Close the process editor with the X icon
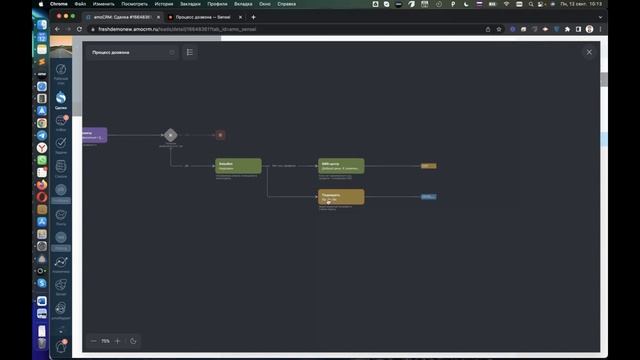Screen dimensions: 640x360 click(589, 52)
